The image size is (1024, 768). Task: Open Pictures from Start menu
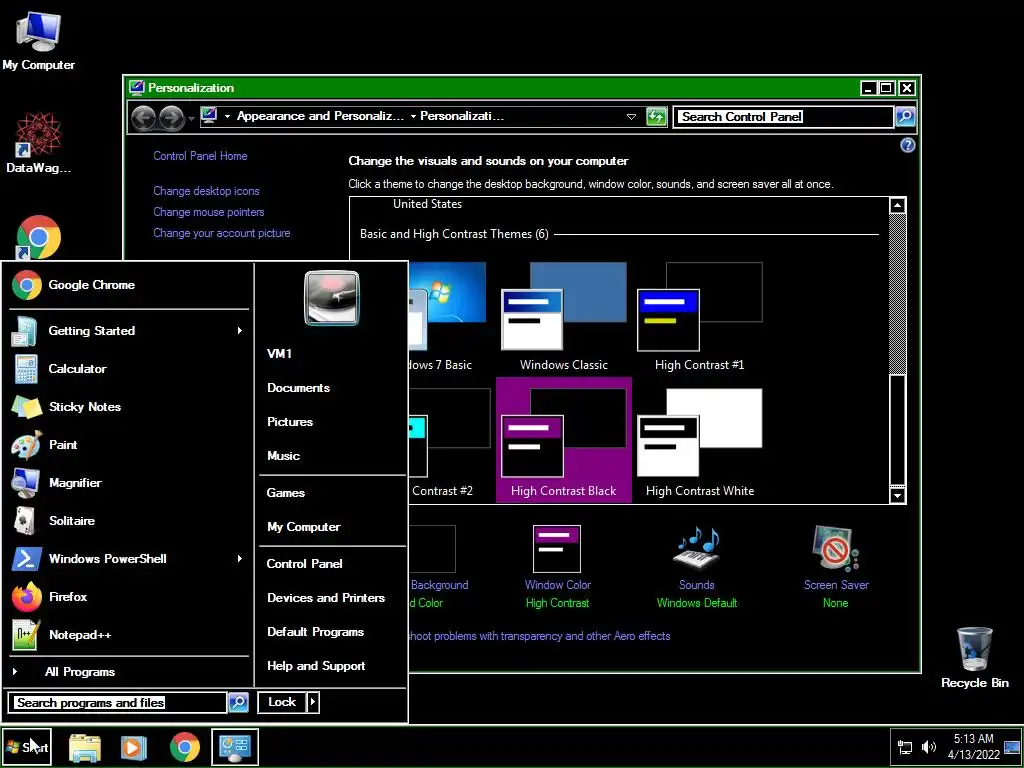[x=289, y=422]
